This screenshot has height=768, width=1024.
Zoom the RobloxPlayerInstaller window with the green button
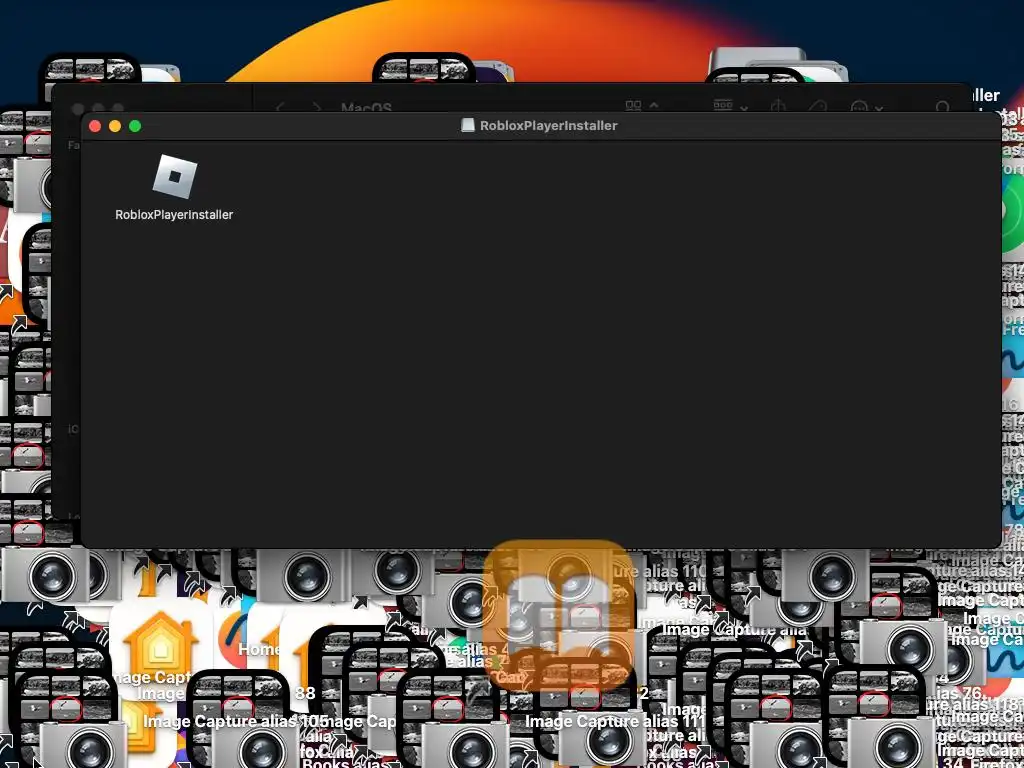(135, 126)
